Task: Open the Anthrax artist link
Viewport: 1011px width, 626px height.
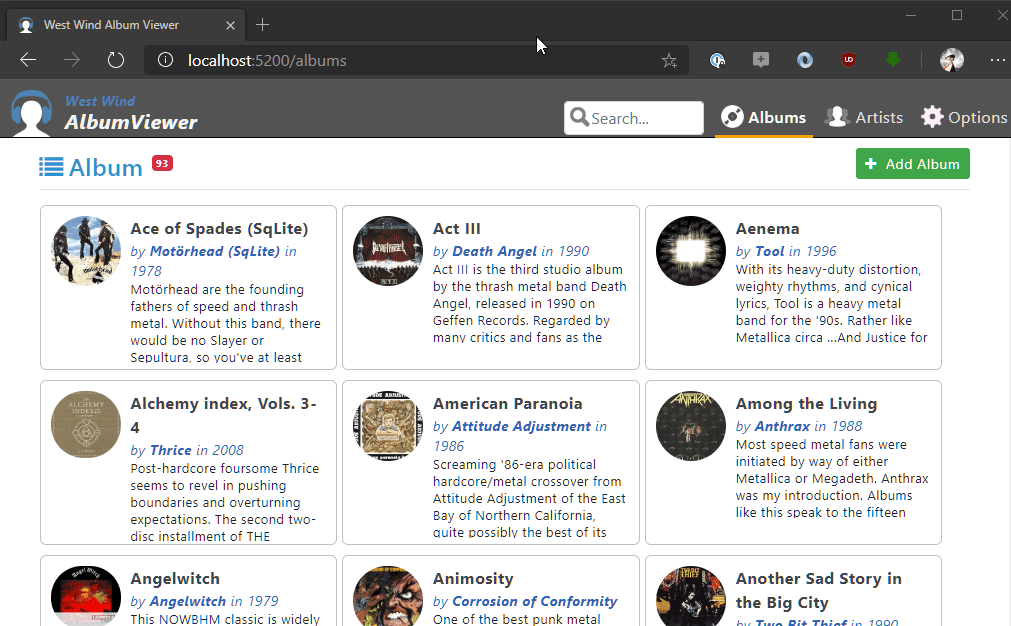Action: point(782,426)
